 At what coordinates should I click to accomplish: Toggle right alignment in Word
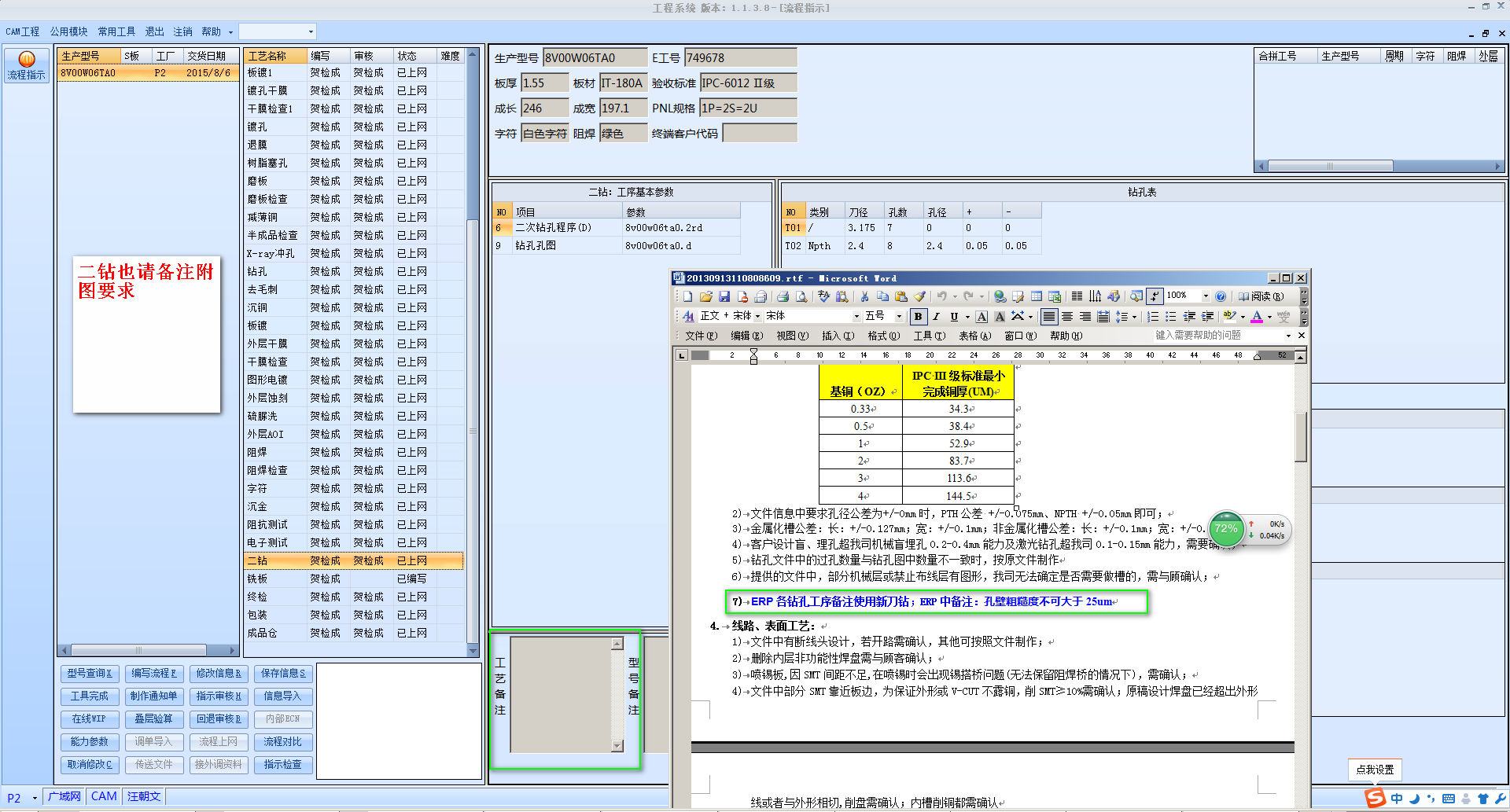(1085, 316)
